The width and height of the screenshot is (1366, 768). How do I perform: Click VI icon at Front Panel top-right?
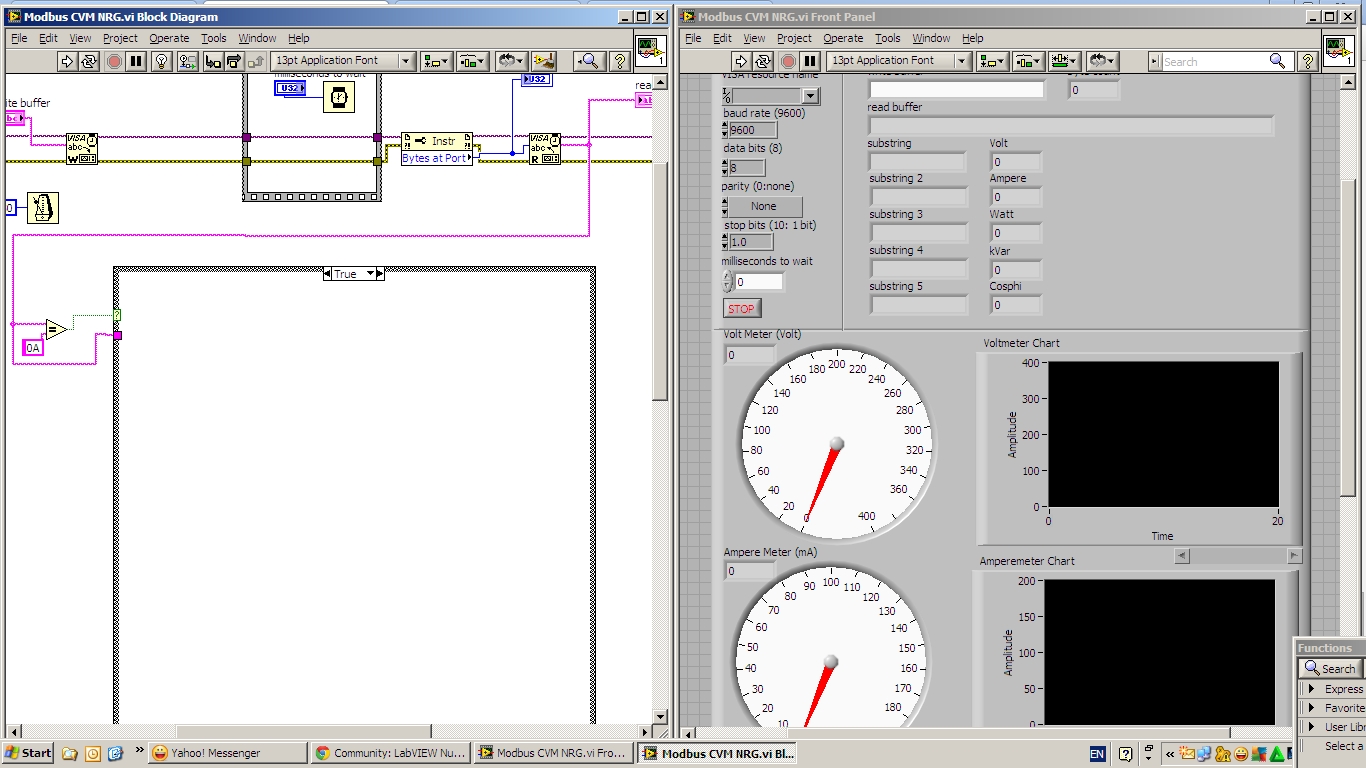pos(1339,51)
